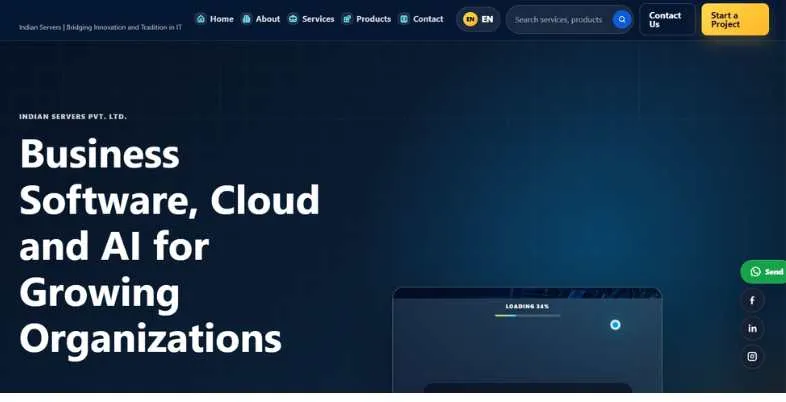Viewport: 786px width, 402px height.
Task: Click the Home icon in navigation
Action: pos(201,19)
